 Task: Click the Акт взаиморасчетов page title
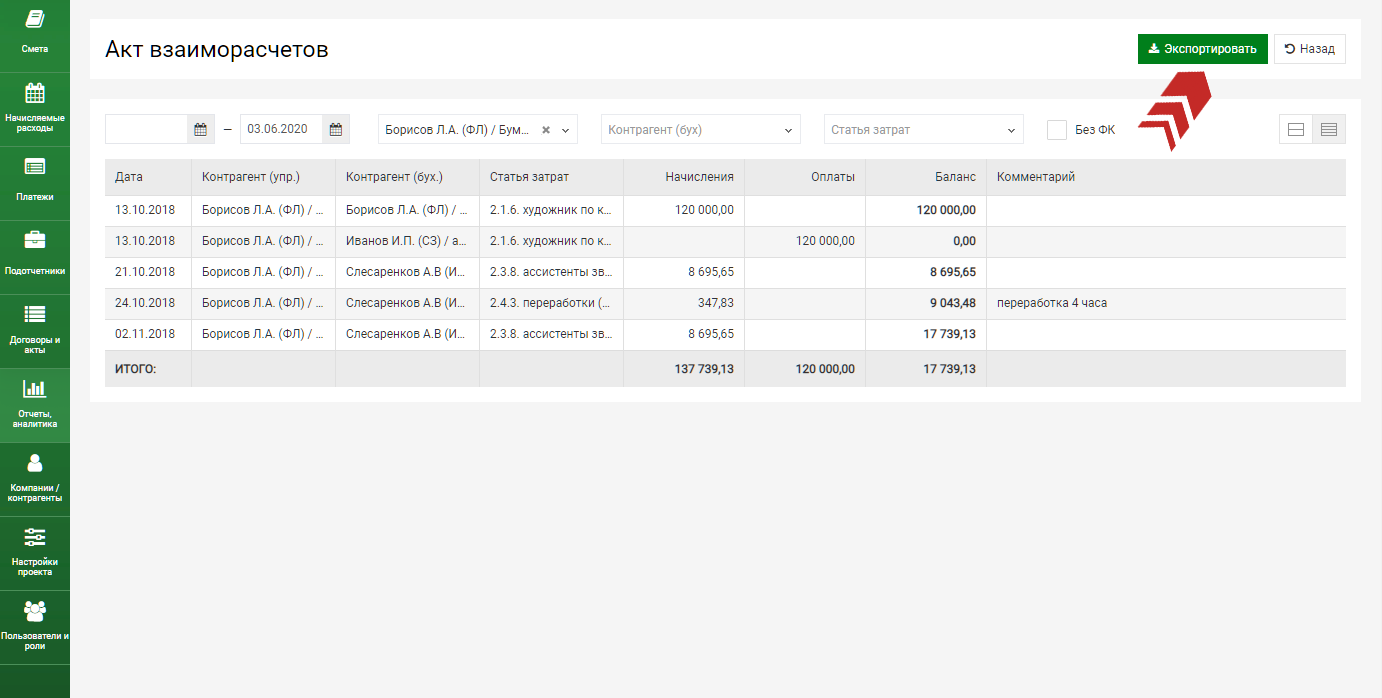[x=217, y=49]
